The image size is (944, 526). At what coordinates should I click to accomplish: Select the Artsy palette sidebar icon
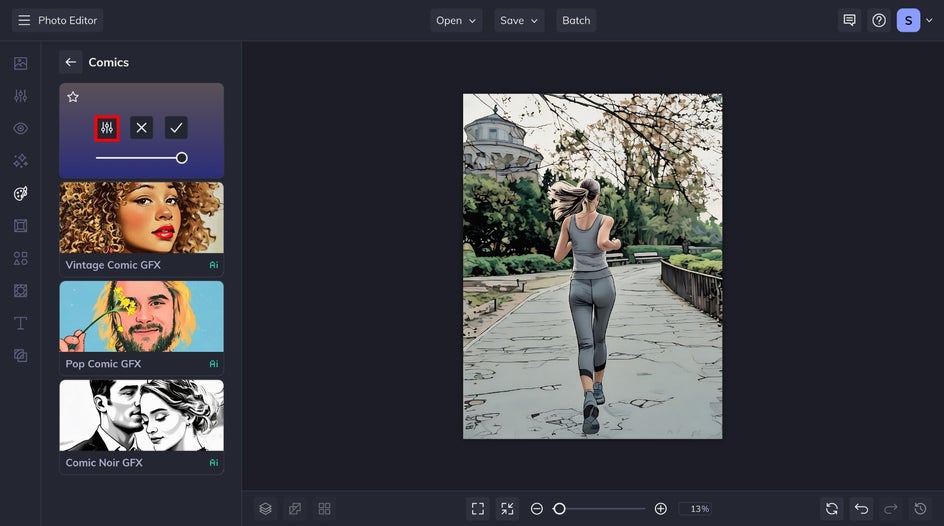coord(20,193)
